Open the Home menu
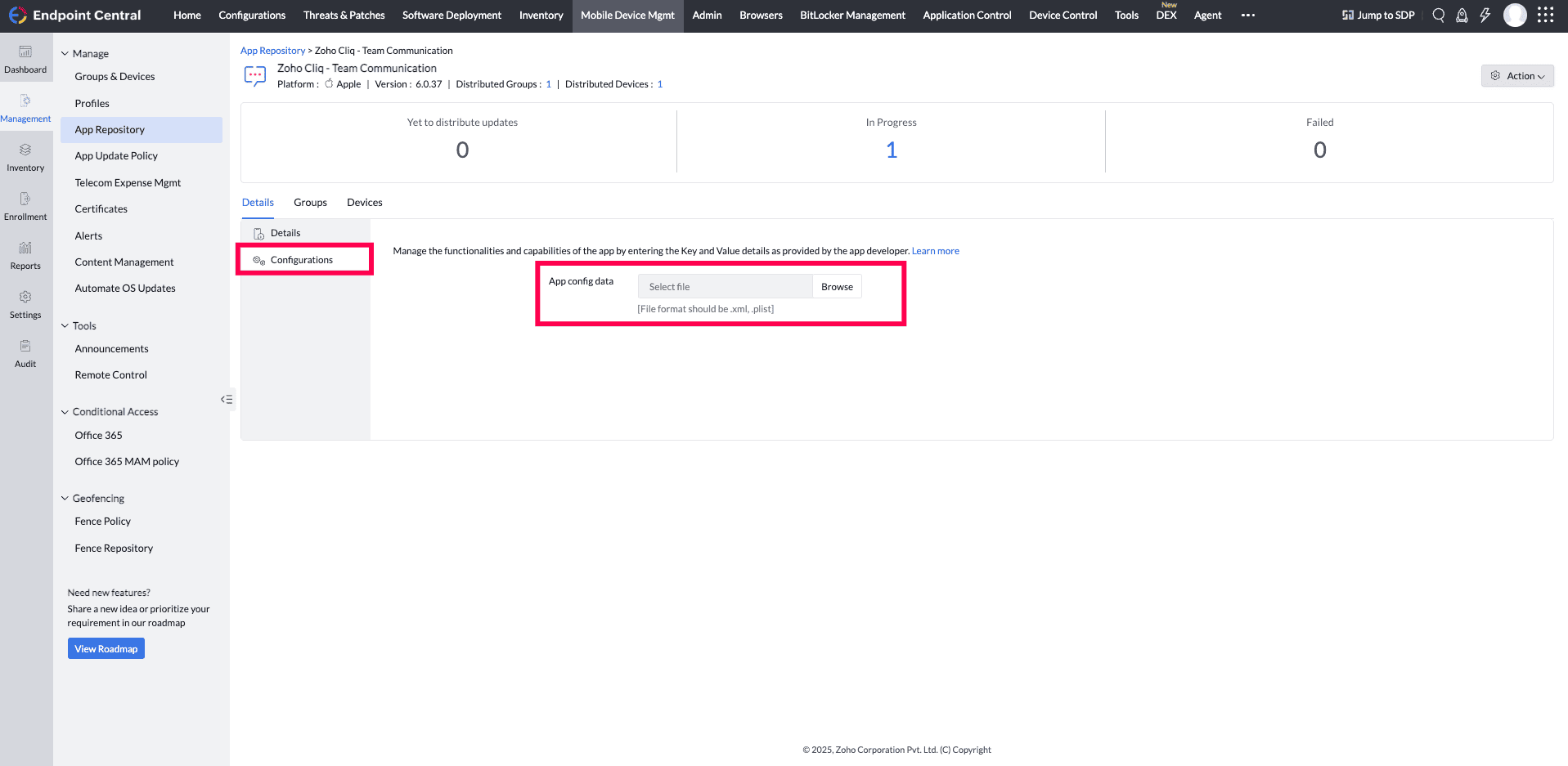Screen dimensions: 1568x766 [x=187, y=16]
